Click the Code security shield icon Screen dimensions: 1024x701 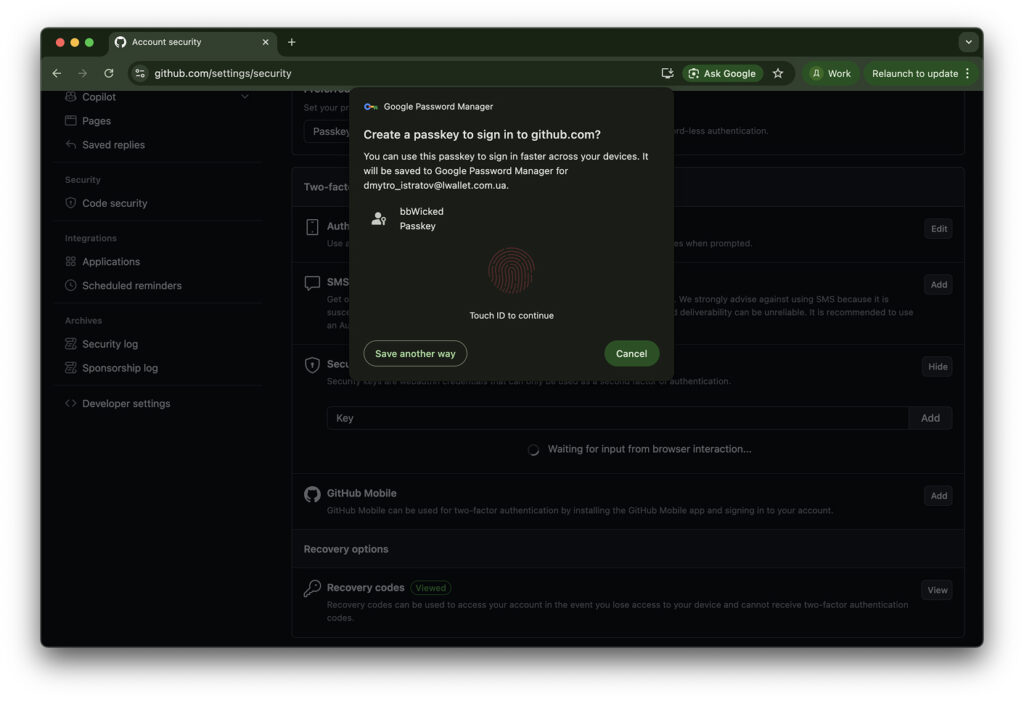click(71, 203)
